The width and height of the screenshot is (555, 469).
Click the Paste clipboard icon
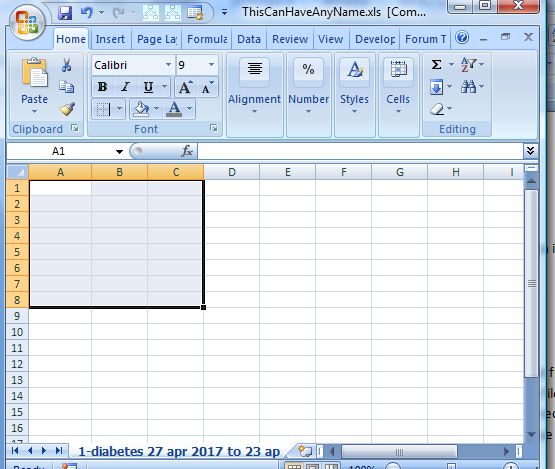[34, 72]
